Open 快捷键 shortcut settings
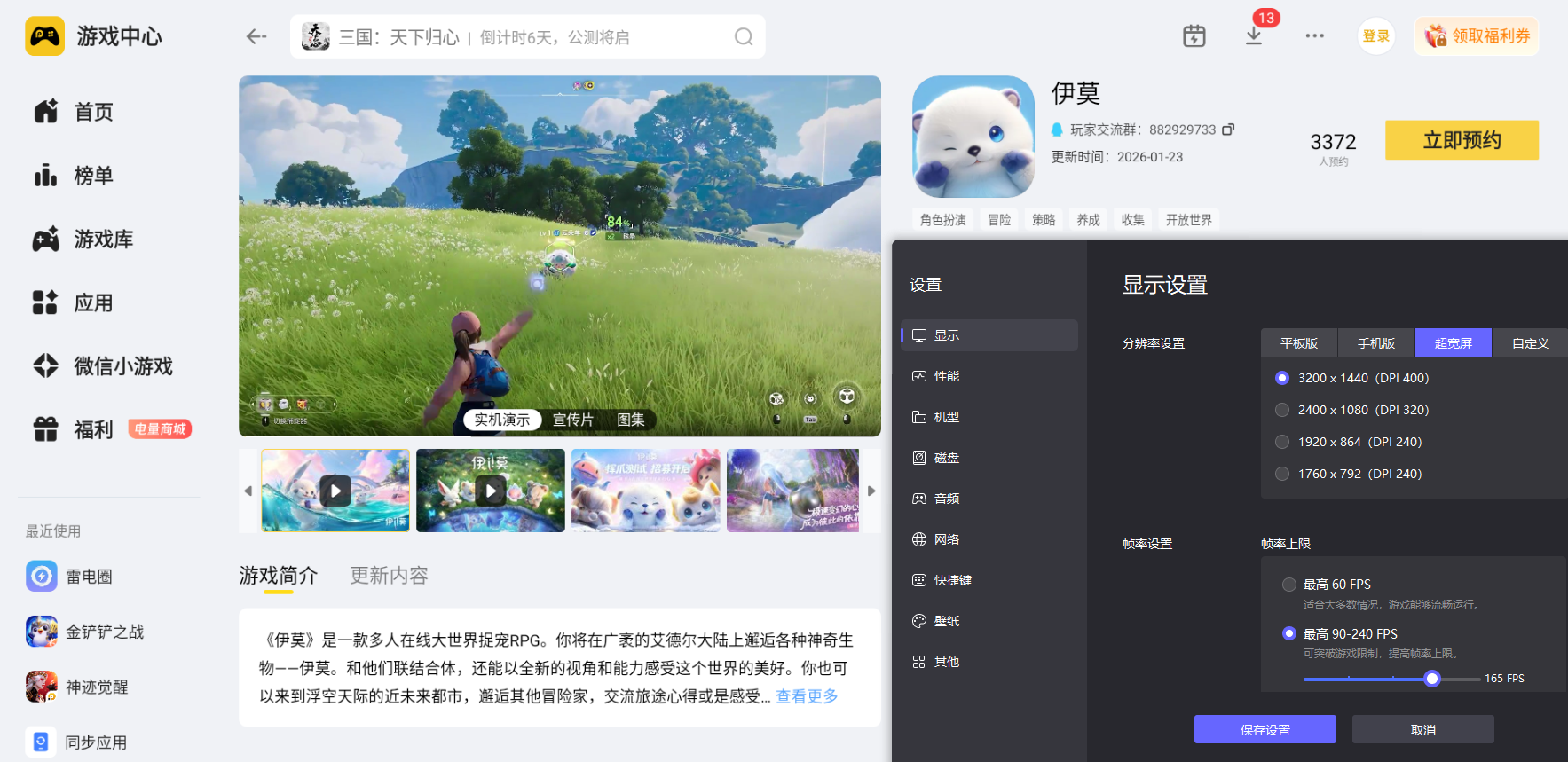 (x=989, y=580)
